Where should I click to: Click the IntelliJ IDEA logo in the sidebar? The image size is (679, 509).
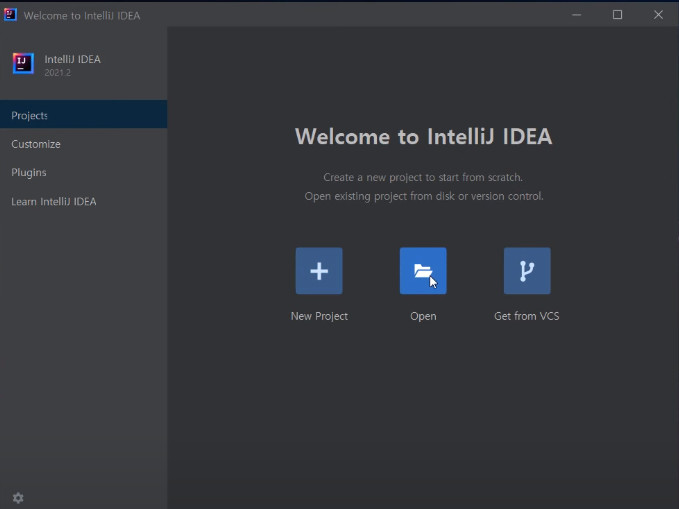pyautogui.click(x=23, y=64)
